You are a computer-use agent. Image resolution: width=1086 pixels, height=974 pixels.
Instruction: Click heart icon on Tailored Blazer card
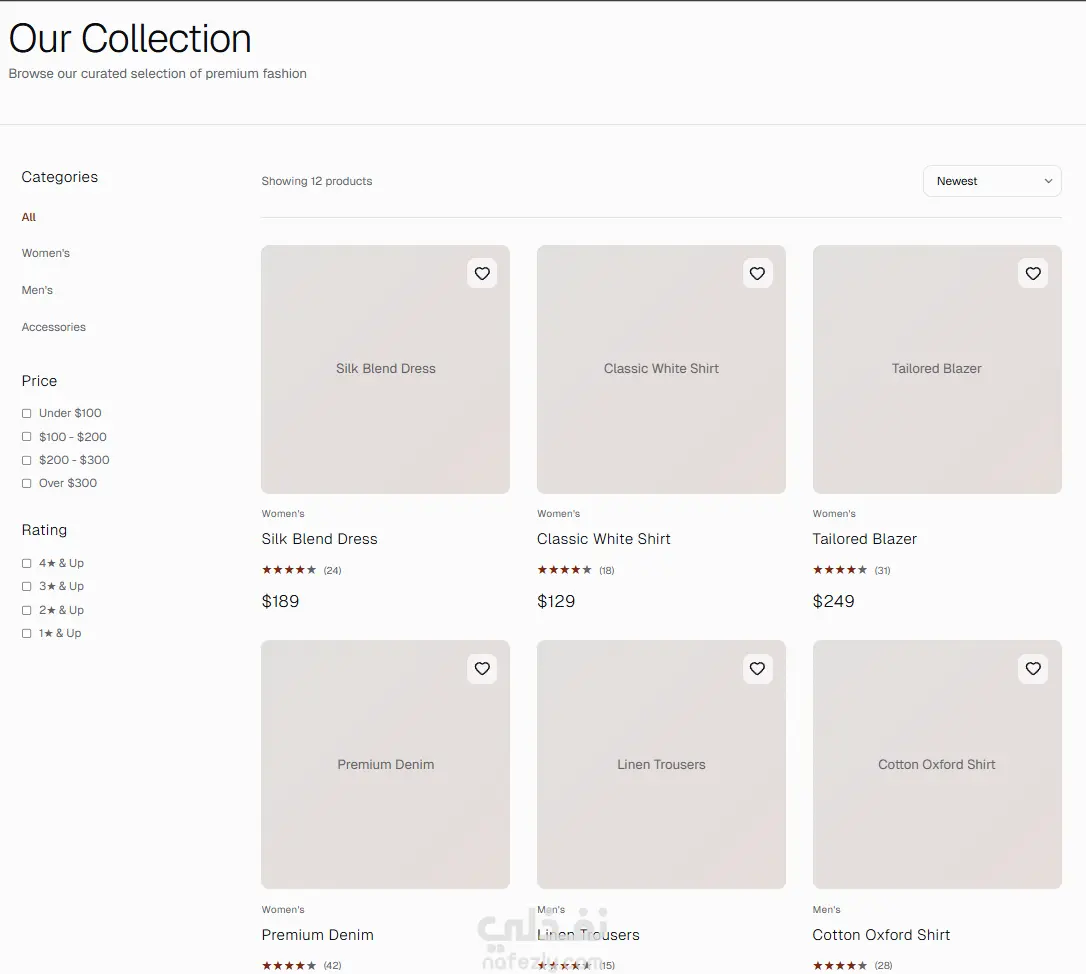click(1033, 274)
